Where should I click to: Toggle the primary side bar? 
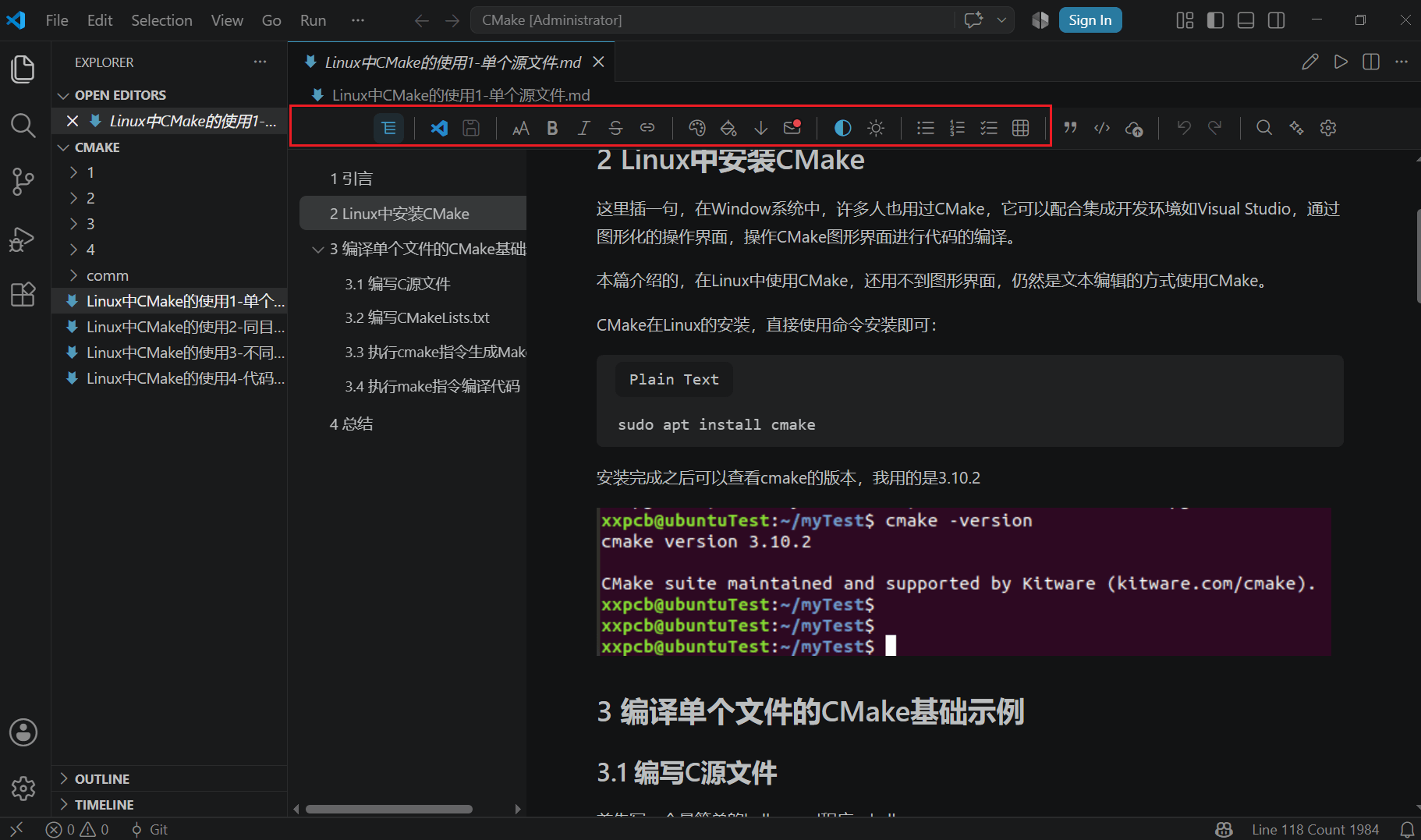1215,20
